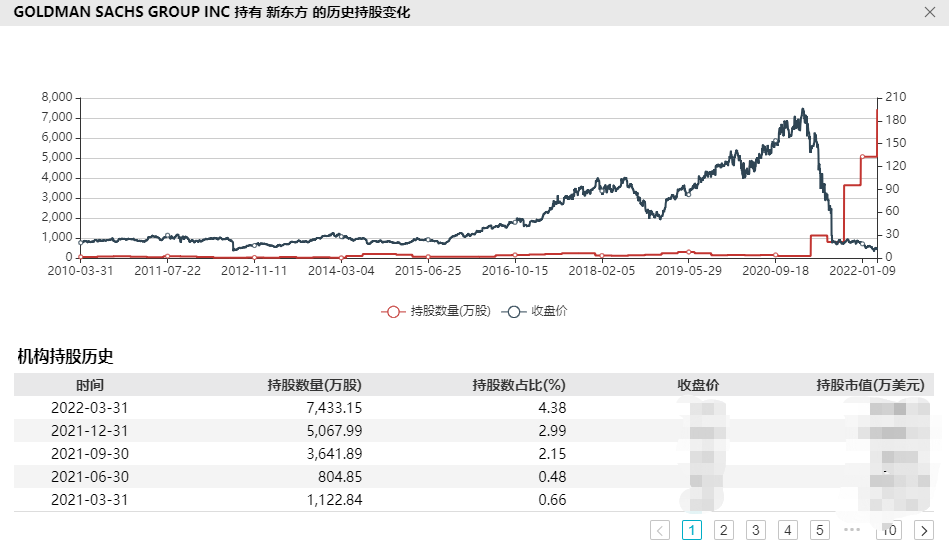Switch to page 4 in pagination
949x547 pixels.
click(x=787, y=530)
